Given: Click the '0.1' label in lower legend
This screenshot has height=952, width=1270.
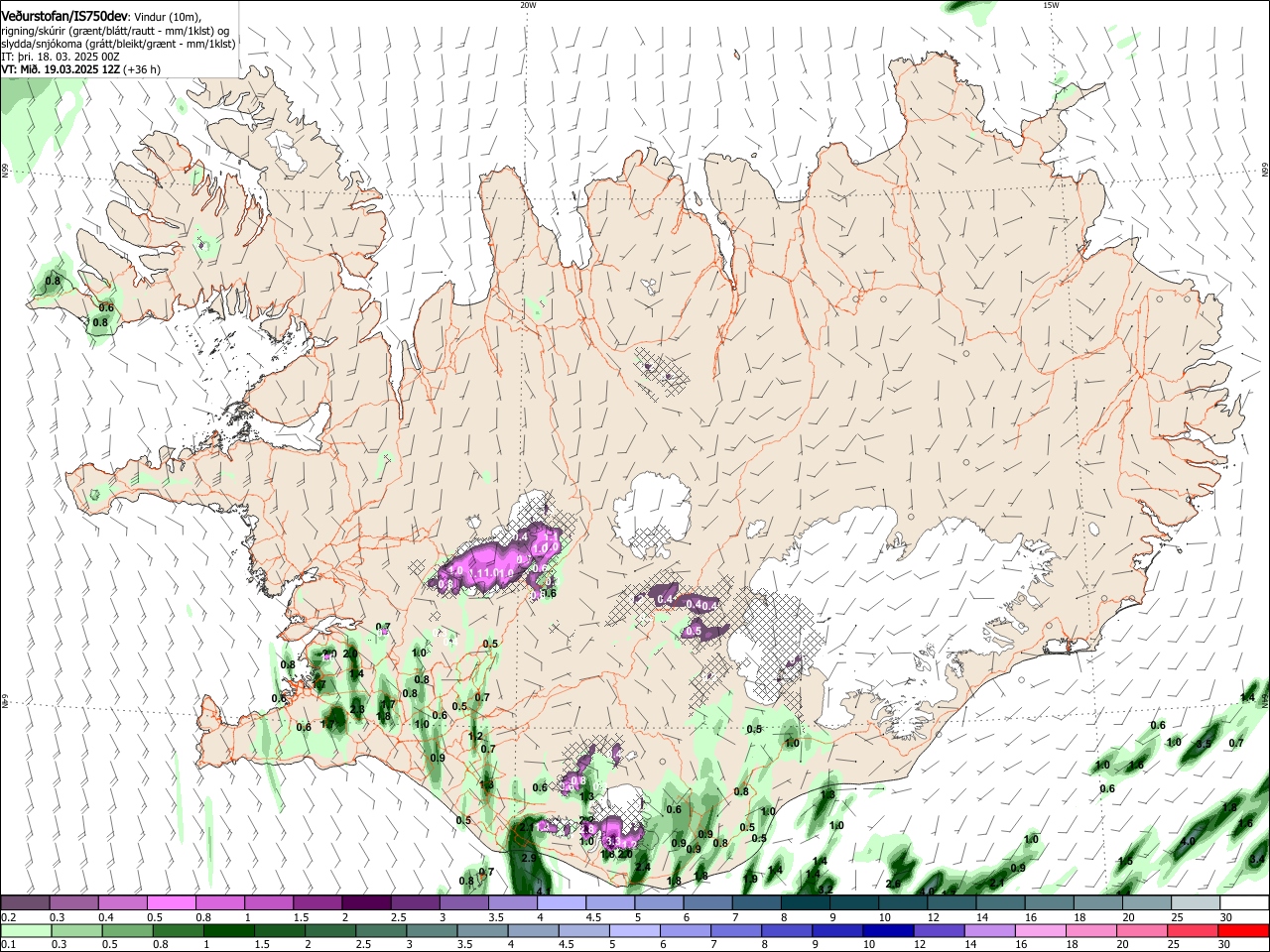Looking at the screenshot, I should [7, 944].
